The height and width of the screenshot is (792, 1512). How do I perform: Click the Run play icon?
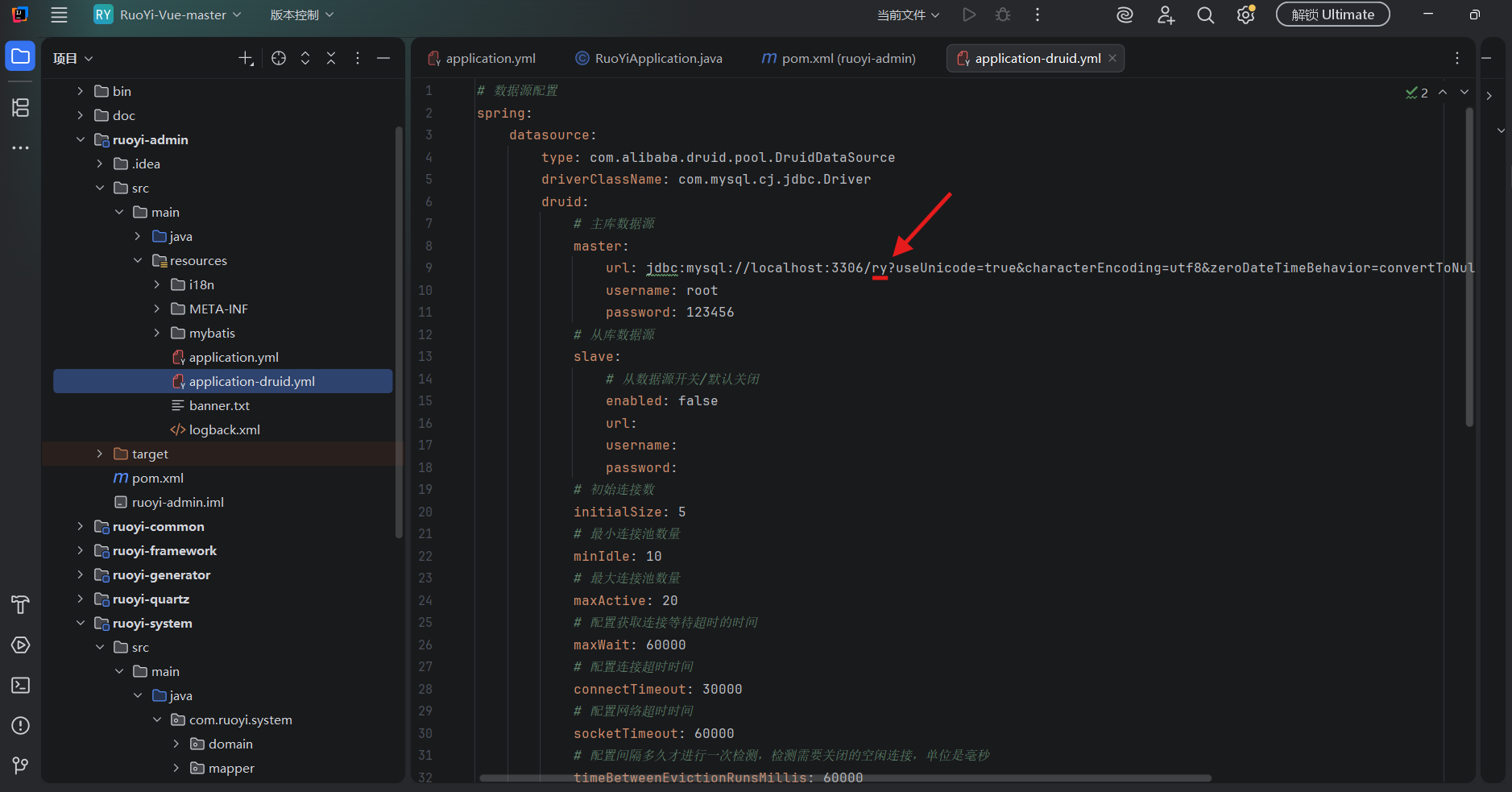(x=969, y=15)
